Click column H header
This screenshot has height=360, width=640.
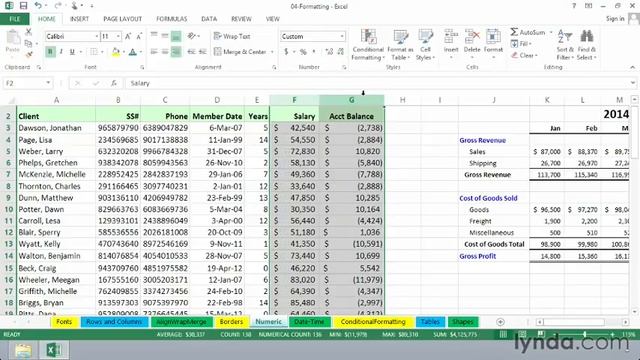coord(402,100)
